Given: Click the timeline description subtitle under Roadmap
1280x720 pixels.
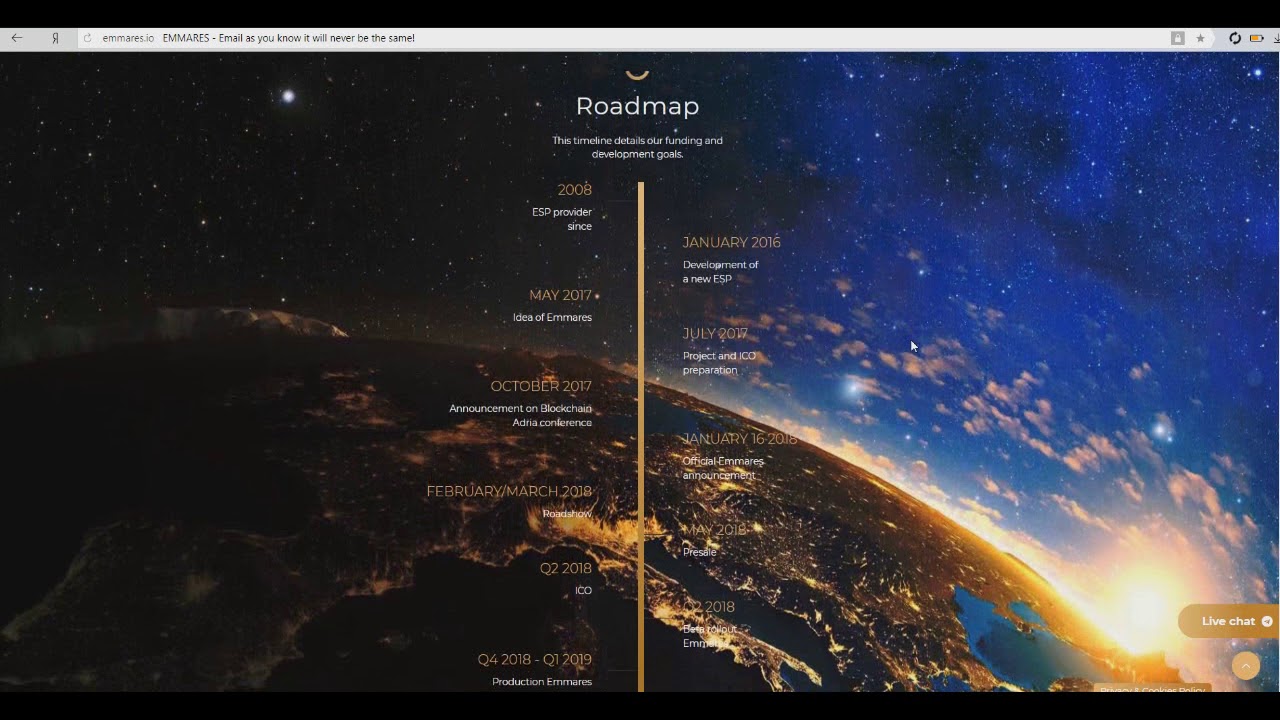Looking at the screenshot, I should [x=637, y=147].
